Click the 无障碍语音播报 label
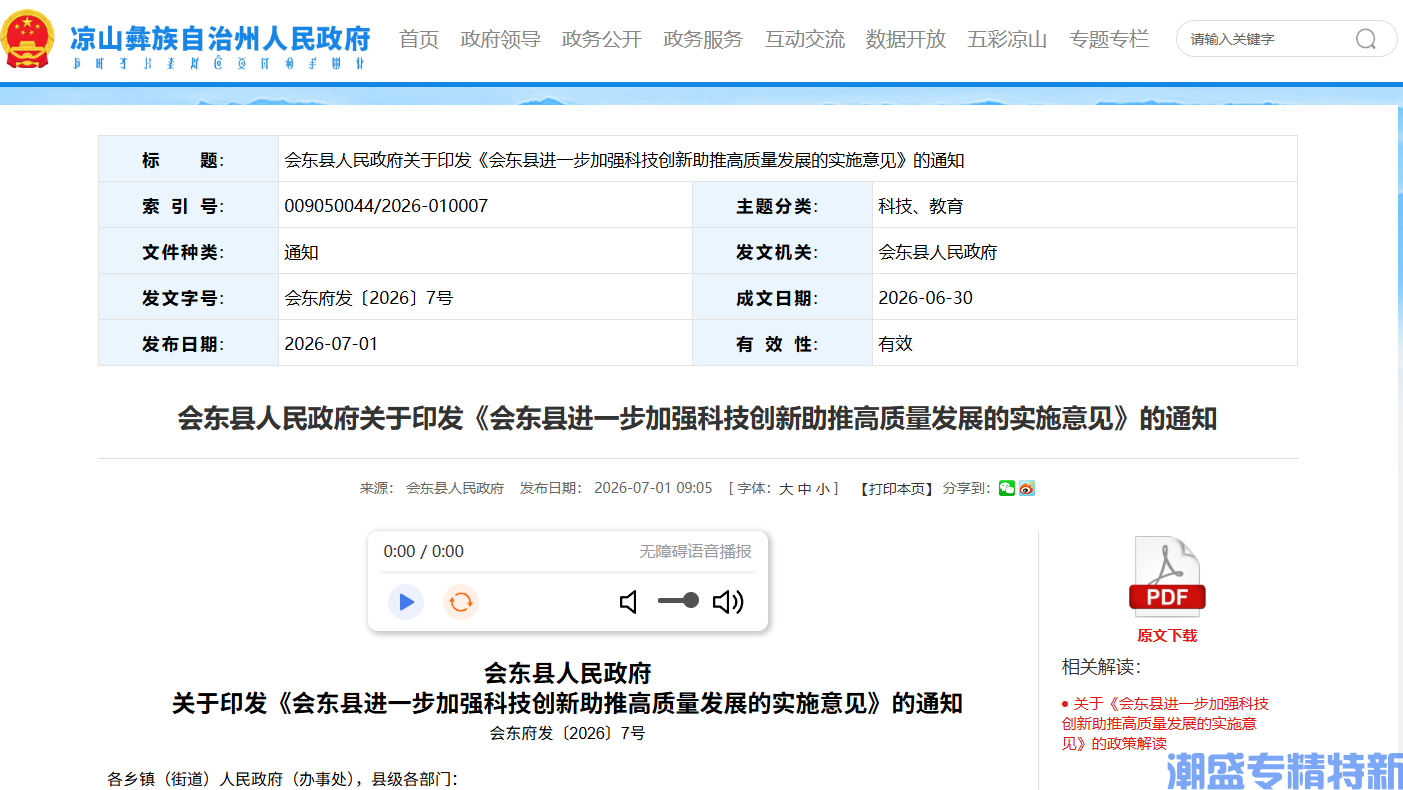 click(696, 551)
